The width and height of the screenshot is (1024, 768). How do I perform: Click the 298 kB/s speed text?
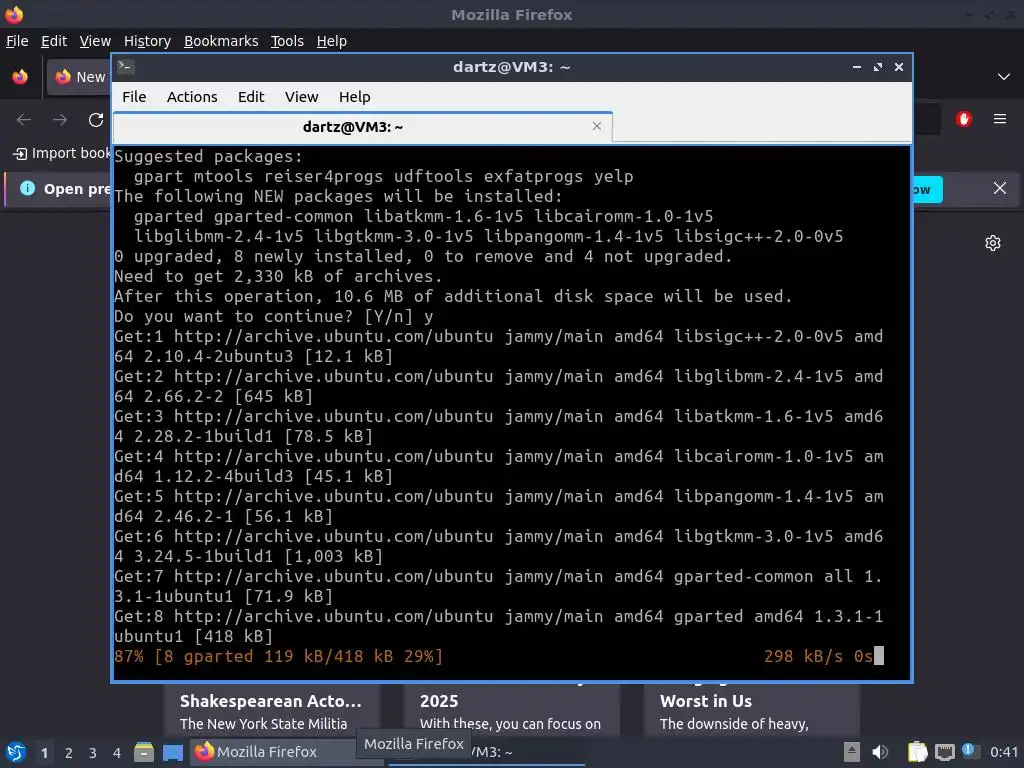tap(803, 656)
